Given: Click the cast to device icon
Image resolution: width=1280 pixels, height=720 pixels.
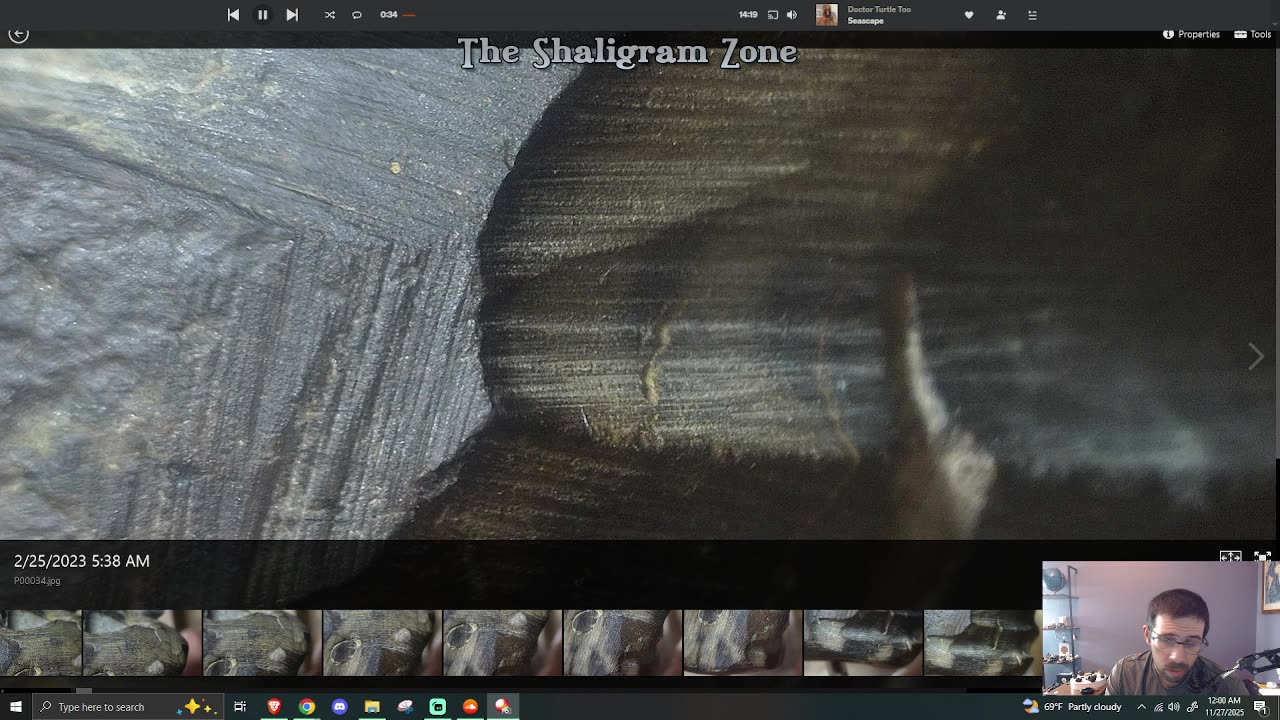Looking at the screenshot, I should pos(773,15).
